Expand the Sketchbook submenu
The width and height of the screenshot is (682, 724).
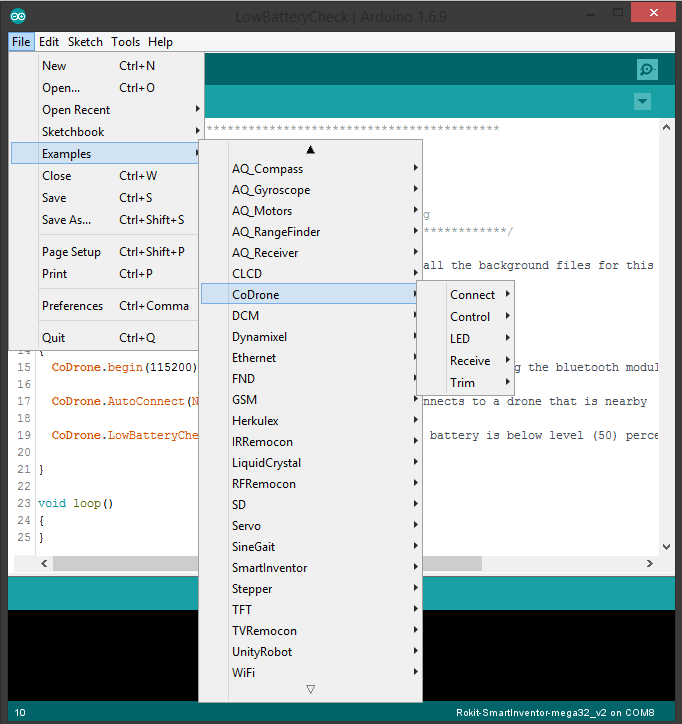coord(107,132)
